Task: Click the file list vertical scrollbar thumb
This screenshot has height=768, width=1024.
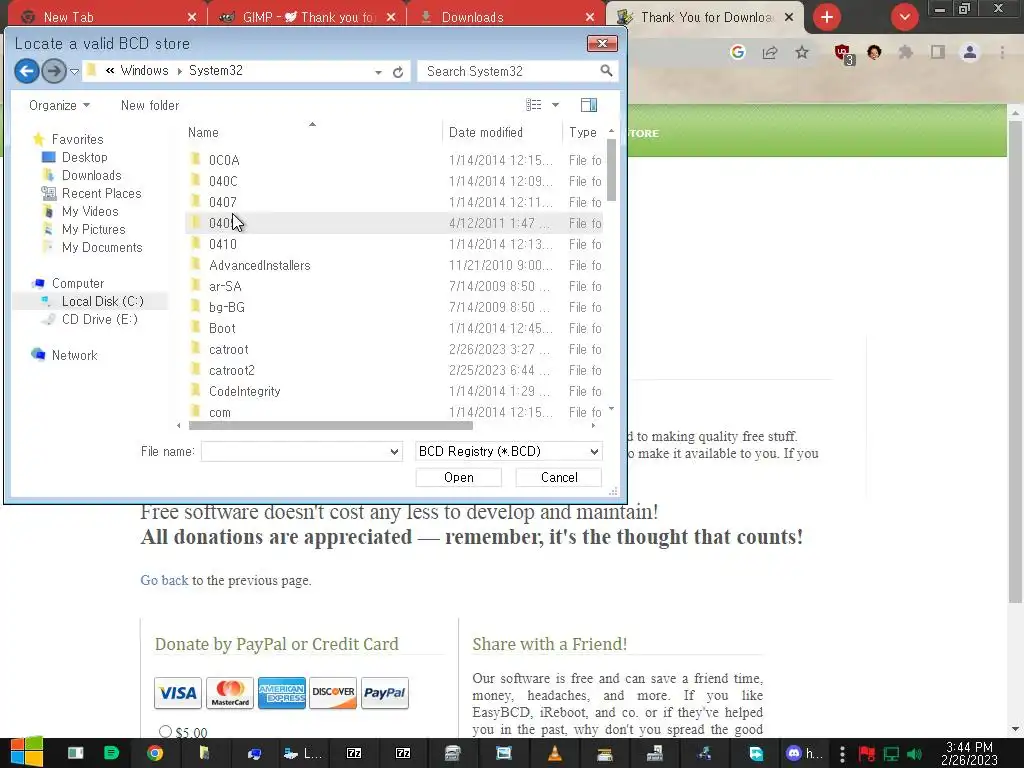Action: click(611, 170)
